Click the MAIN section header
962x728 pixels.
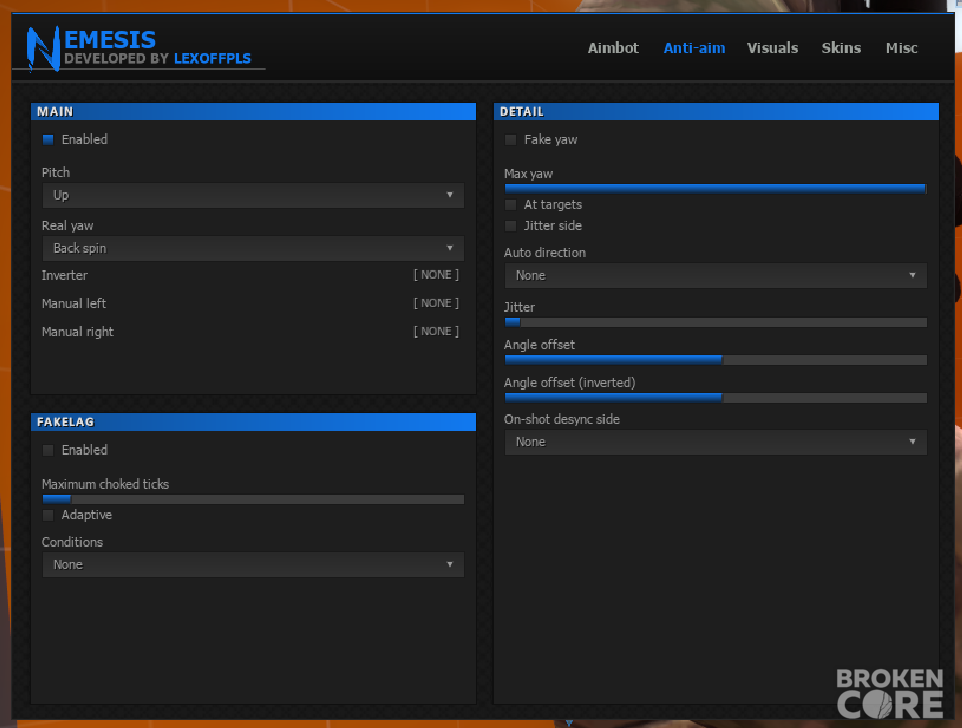(253, 112)
